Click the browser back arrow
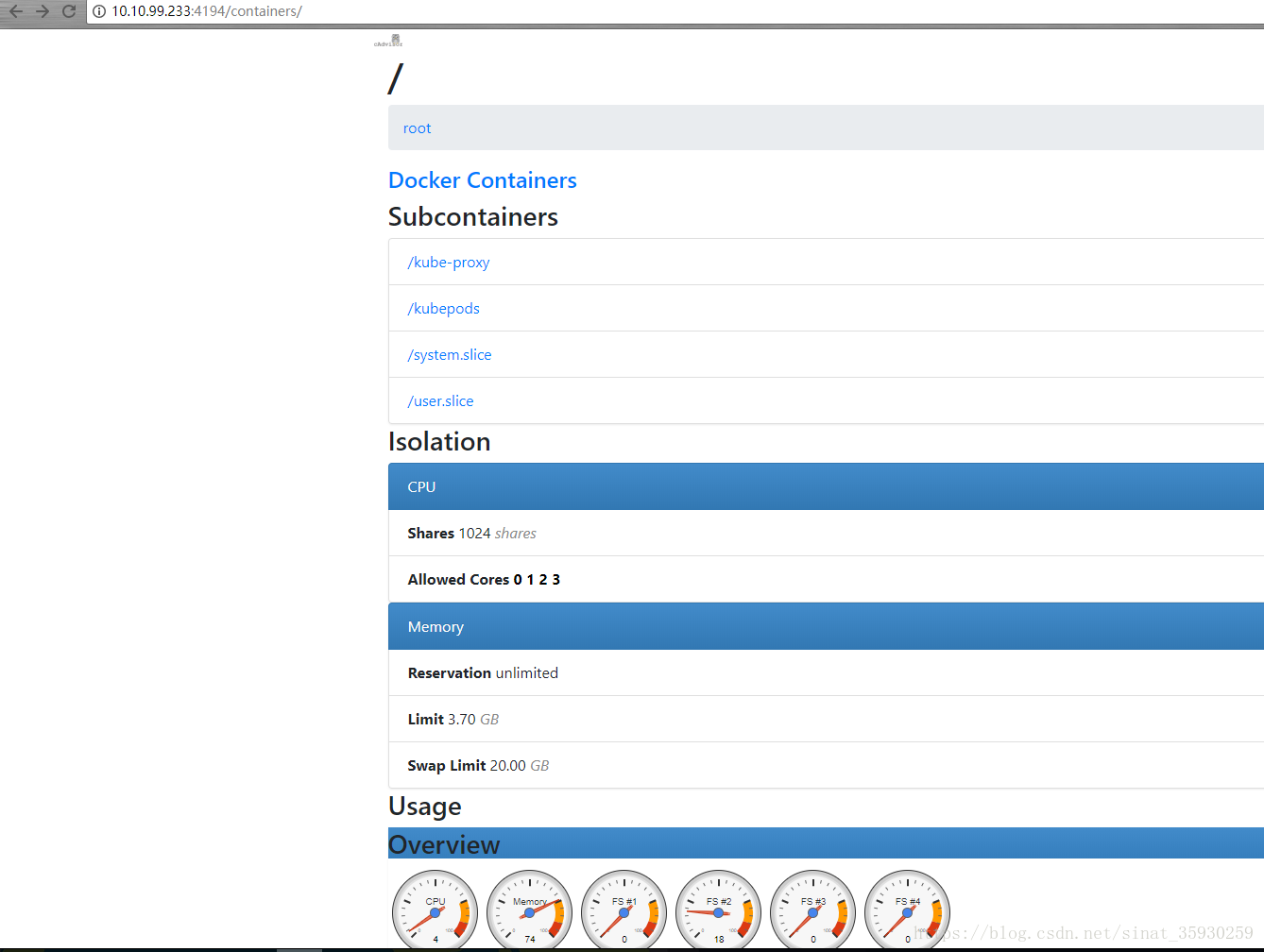1264x952 pixels. tap(15, 11)
